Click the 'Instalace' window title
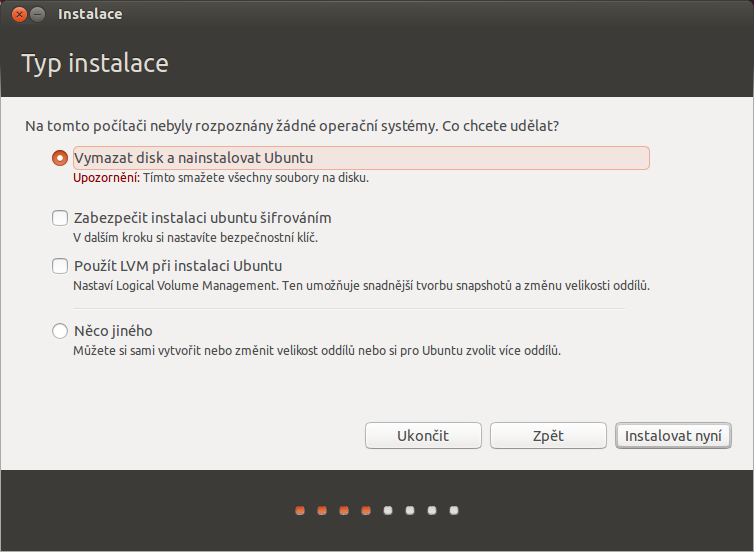This screenshot has height=552, width=754. coord(90,14)
